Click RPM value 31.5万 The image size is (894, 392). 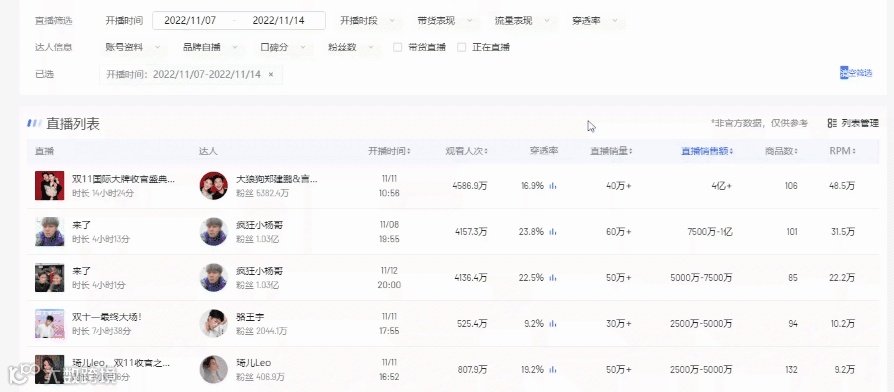click(843, 232)
